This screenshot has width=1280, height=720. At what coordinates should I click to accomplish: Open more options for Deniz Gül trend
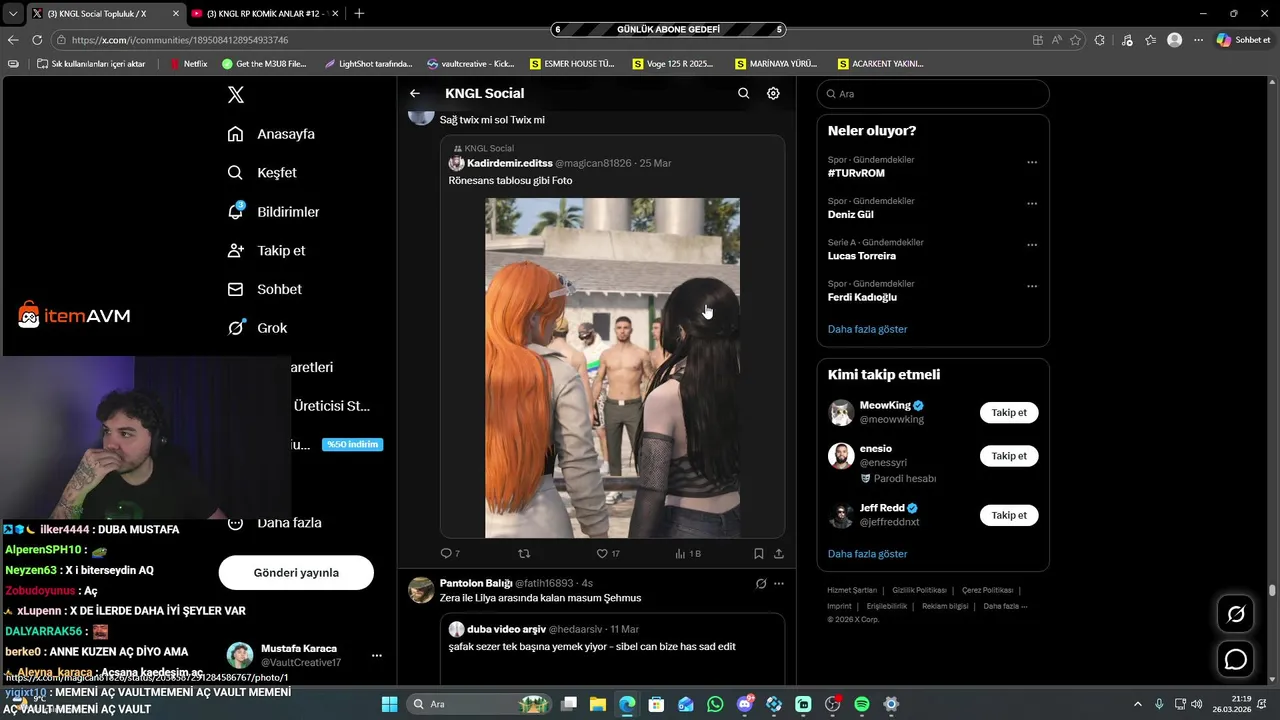(x=1032, y=203)
